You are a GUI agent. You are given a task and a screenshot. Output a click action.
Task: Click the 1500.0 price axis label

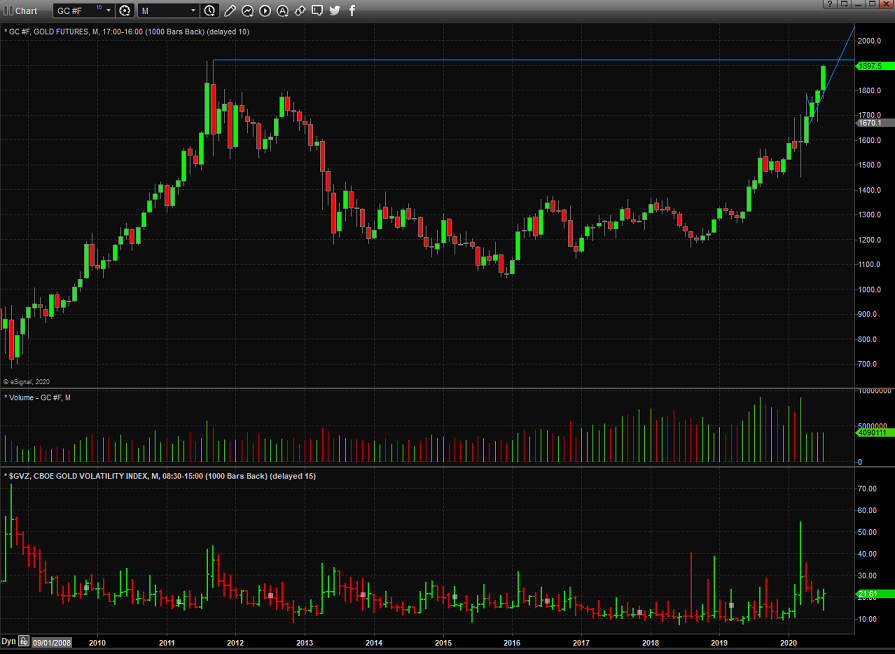click(x=869, y=165)
